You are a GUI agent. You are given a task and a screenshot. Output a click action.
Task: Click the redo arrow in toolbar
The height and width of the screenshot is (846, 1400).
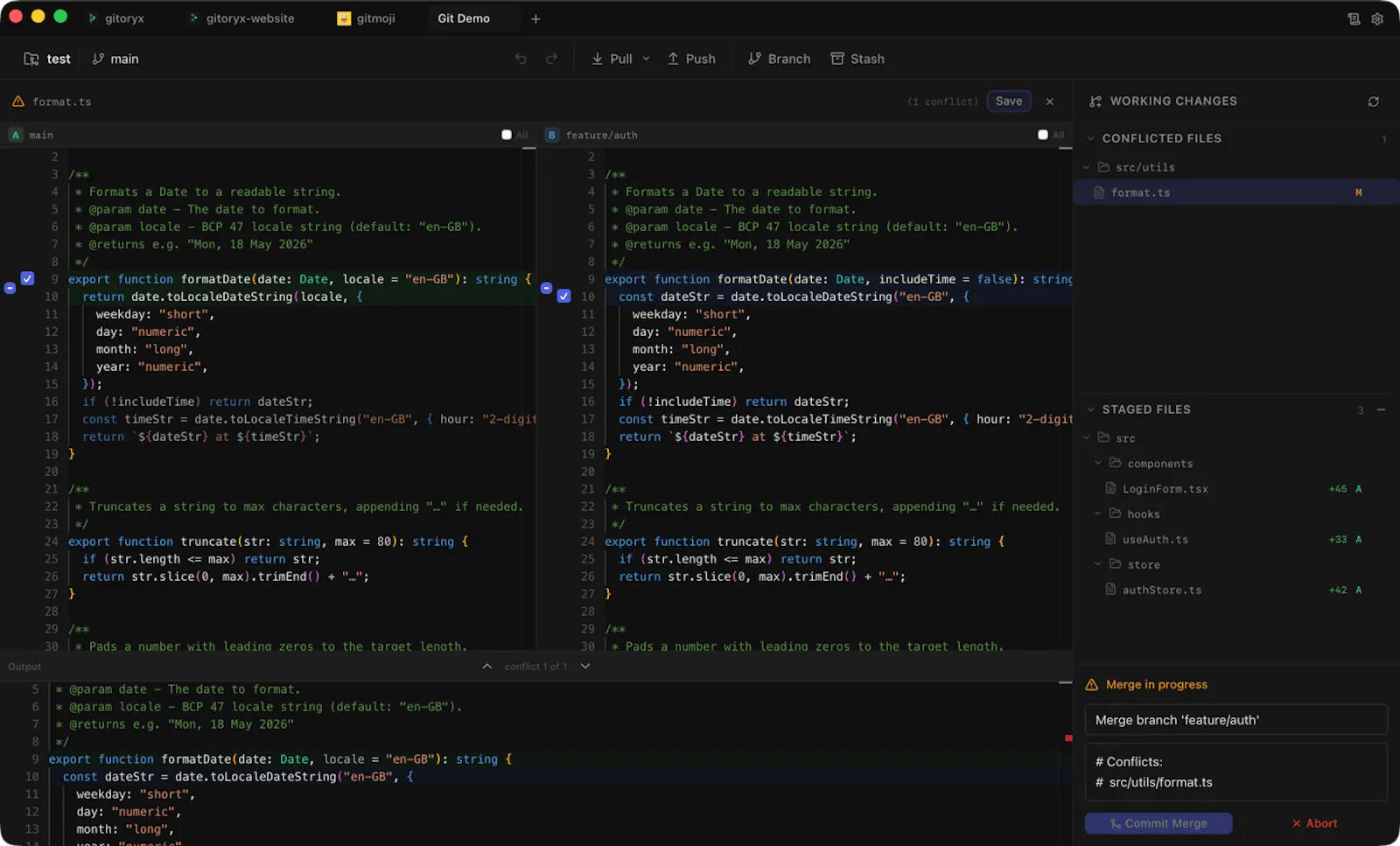tap(551, 59)
